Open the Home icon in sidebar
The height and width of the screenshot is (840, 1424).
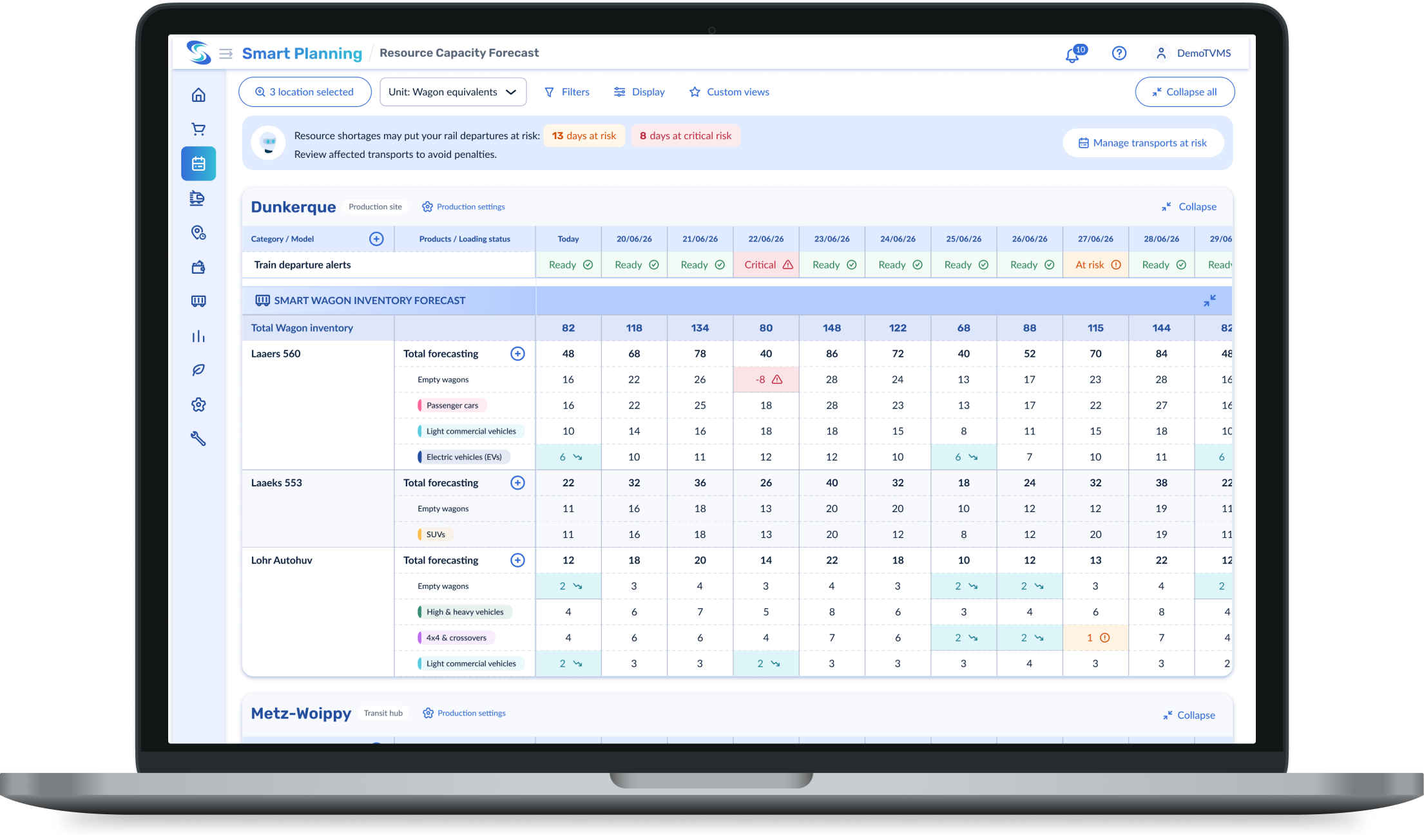pyautogui.click(x=198, y=95)
